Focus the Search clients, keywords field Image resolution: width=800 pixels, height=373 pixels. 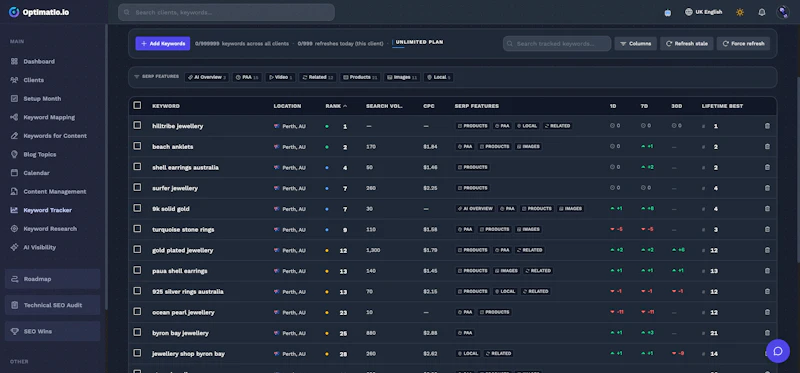(227, 12)
